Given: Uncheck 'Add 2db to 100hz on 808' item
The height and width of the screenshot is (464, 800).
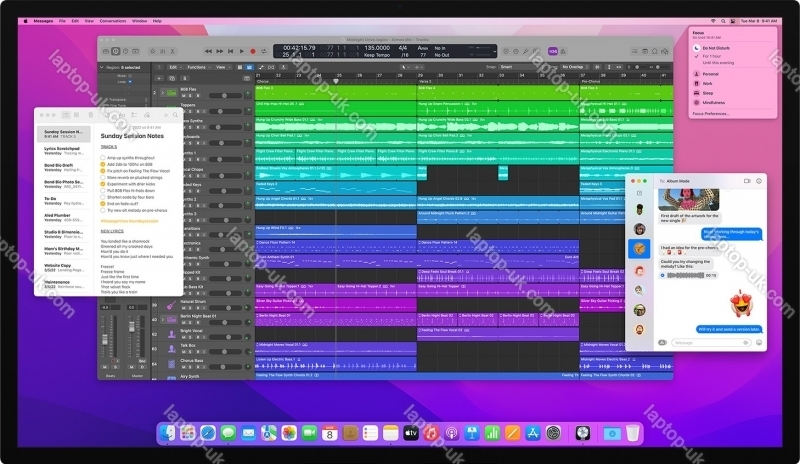Looking at the screenshot, I should pos(102,165).
